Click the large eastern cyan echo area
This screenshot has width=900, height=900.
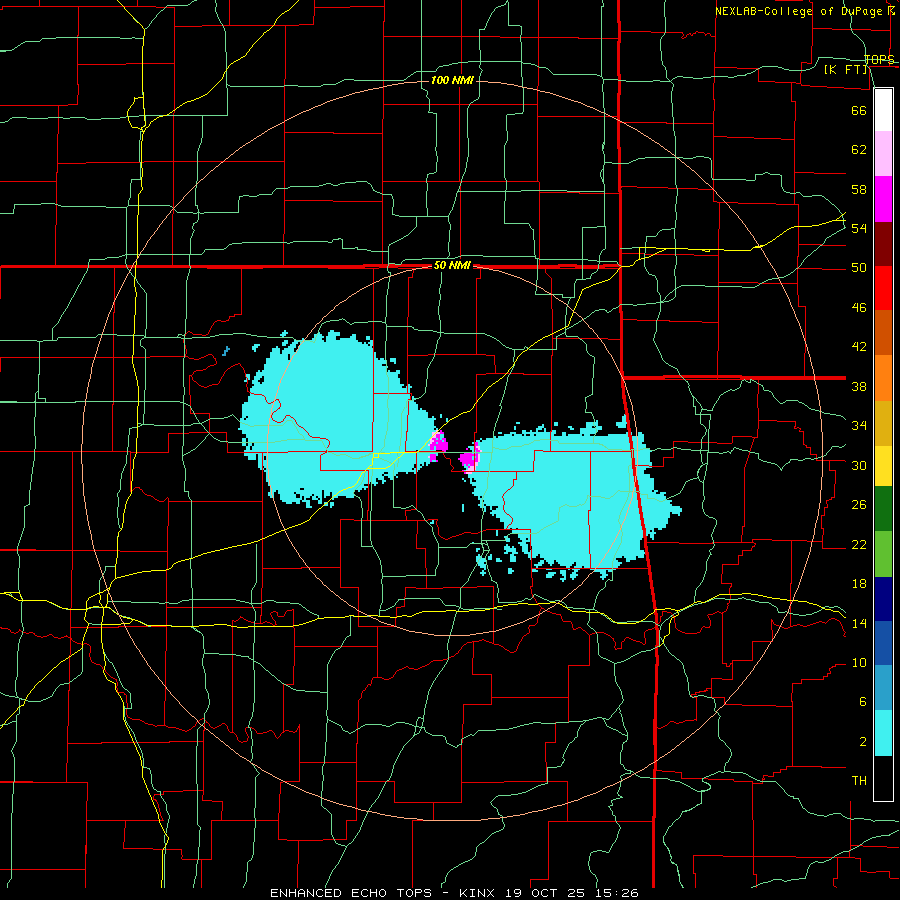tap(574, 499)
